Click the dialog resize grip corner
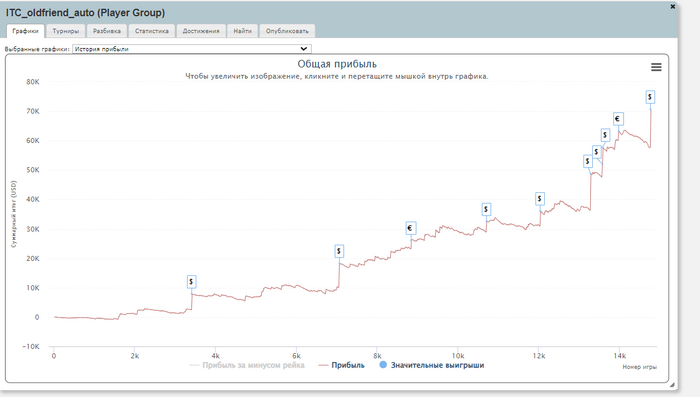Screen dimensions: 700x397 [672, 384]
